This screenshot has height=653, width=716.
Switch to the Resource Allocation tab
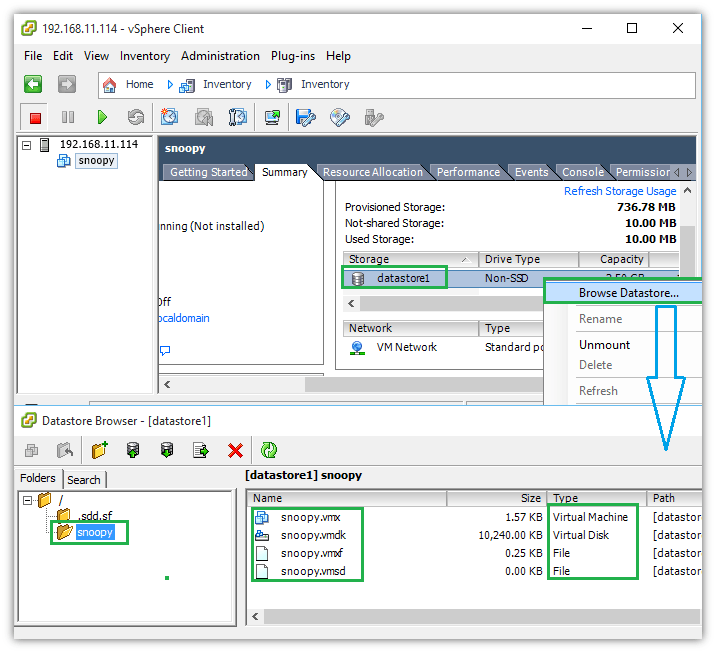click(373, 172)
